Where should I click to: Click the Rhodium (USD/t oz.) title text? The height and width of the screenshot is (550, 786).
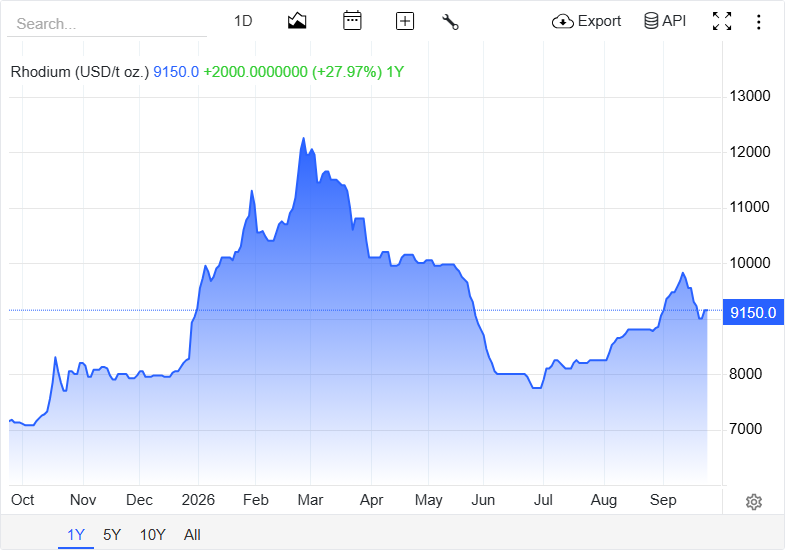[x=80, y=72]
